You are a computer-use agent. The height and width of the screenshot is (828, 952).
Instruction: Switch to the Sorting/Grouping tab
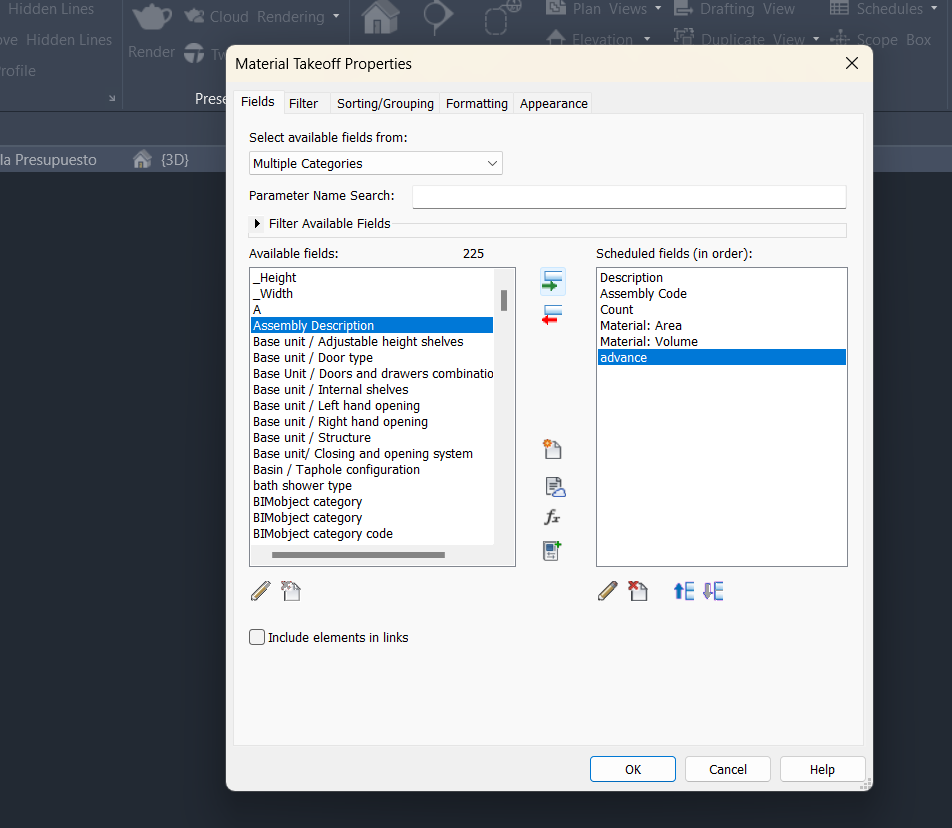[x=386, y=102]
